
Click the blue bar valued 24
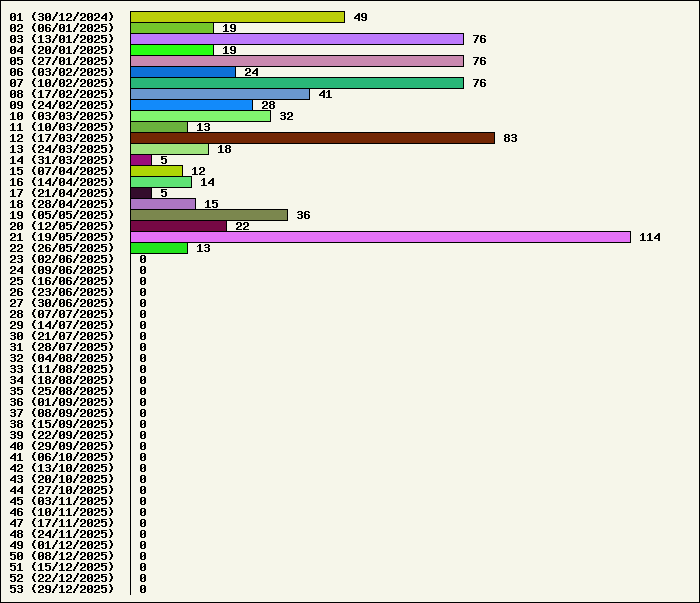pos(183,72)
